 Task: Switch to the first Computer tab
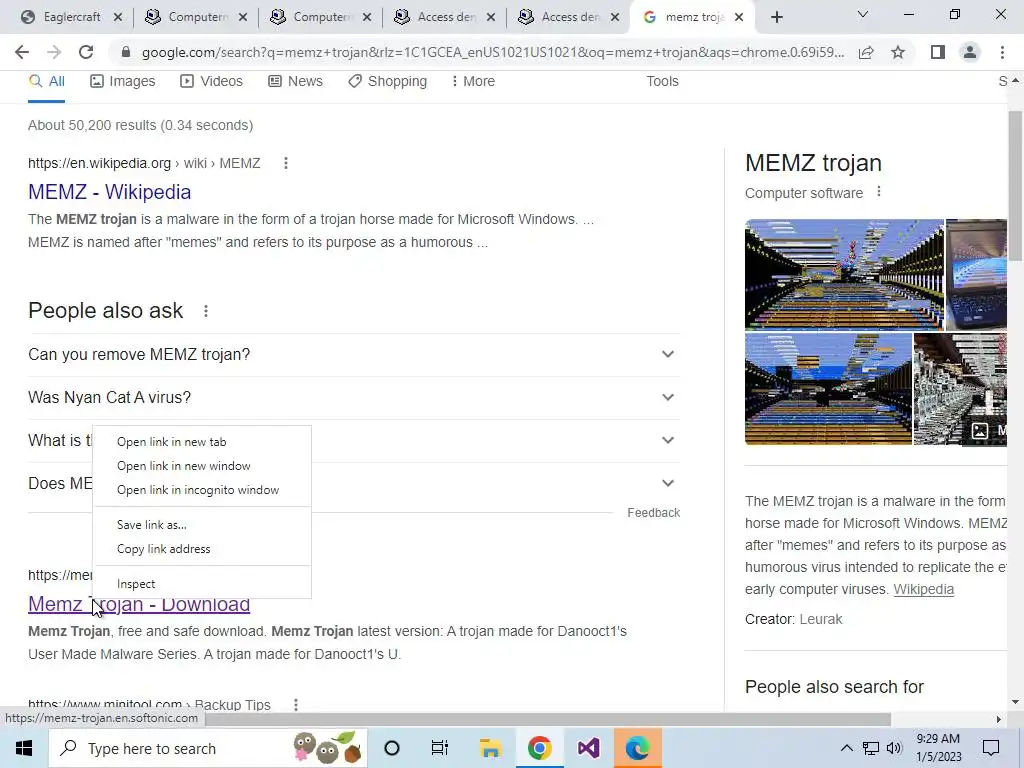pyautogui.click(x=196, y=18)
